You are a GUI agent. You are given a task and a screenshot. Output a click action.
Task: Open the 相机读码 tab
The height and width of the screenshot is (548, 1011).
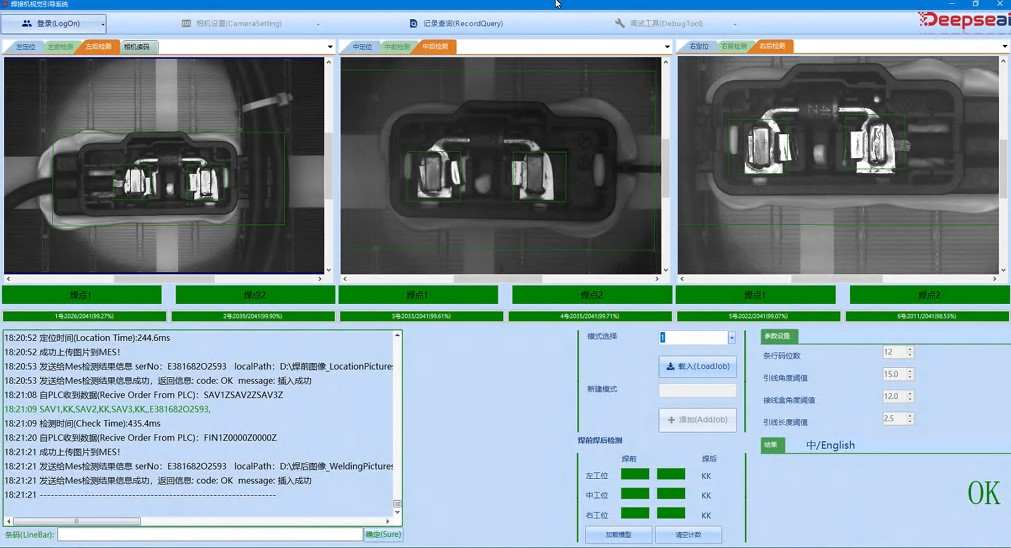click(137, 47)
